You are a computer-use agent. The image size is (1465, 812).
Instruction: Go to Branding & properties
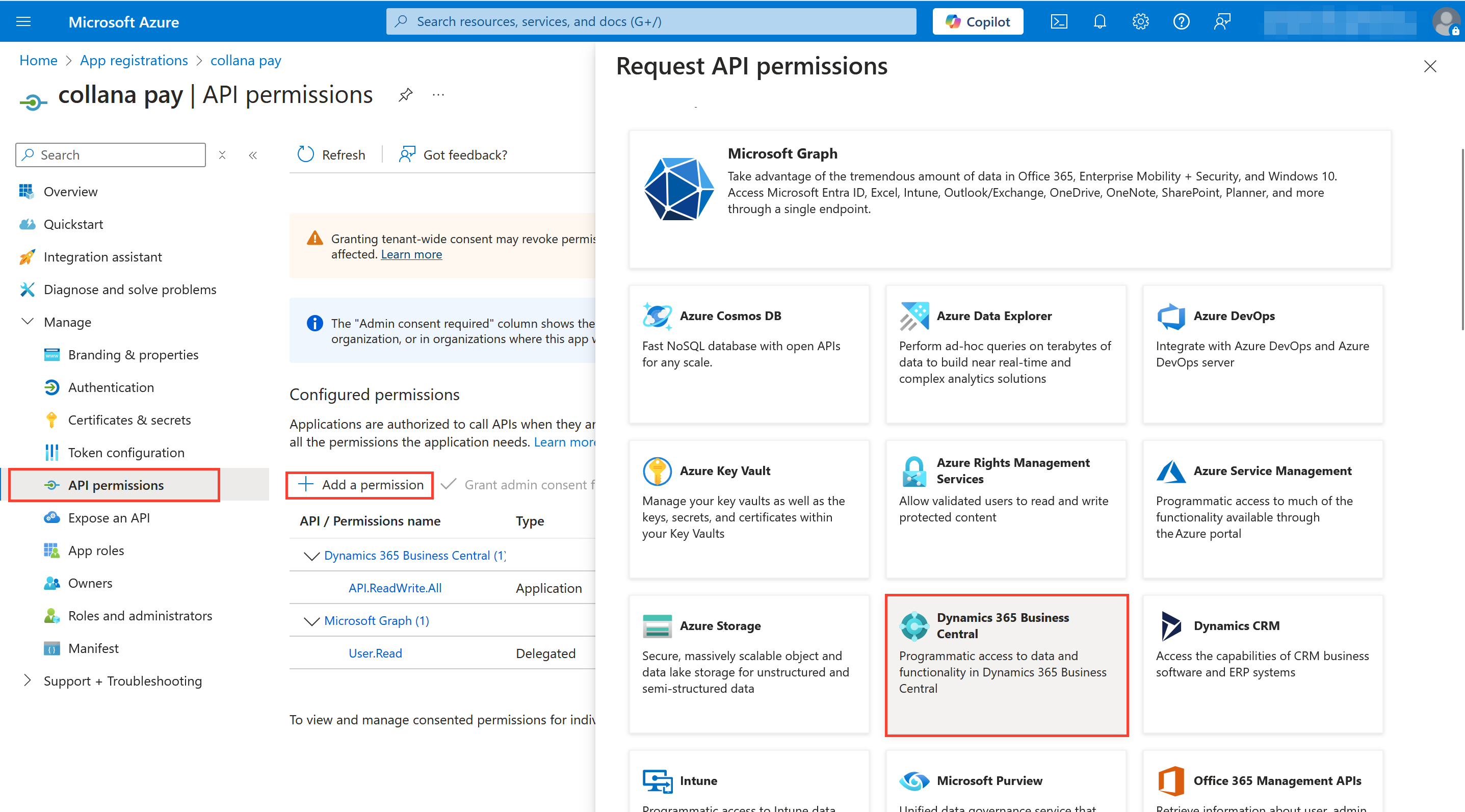tap(133, 355)
